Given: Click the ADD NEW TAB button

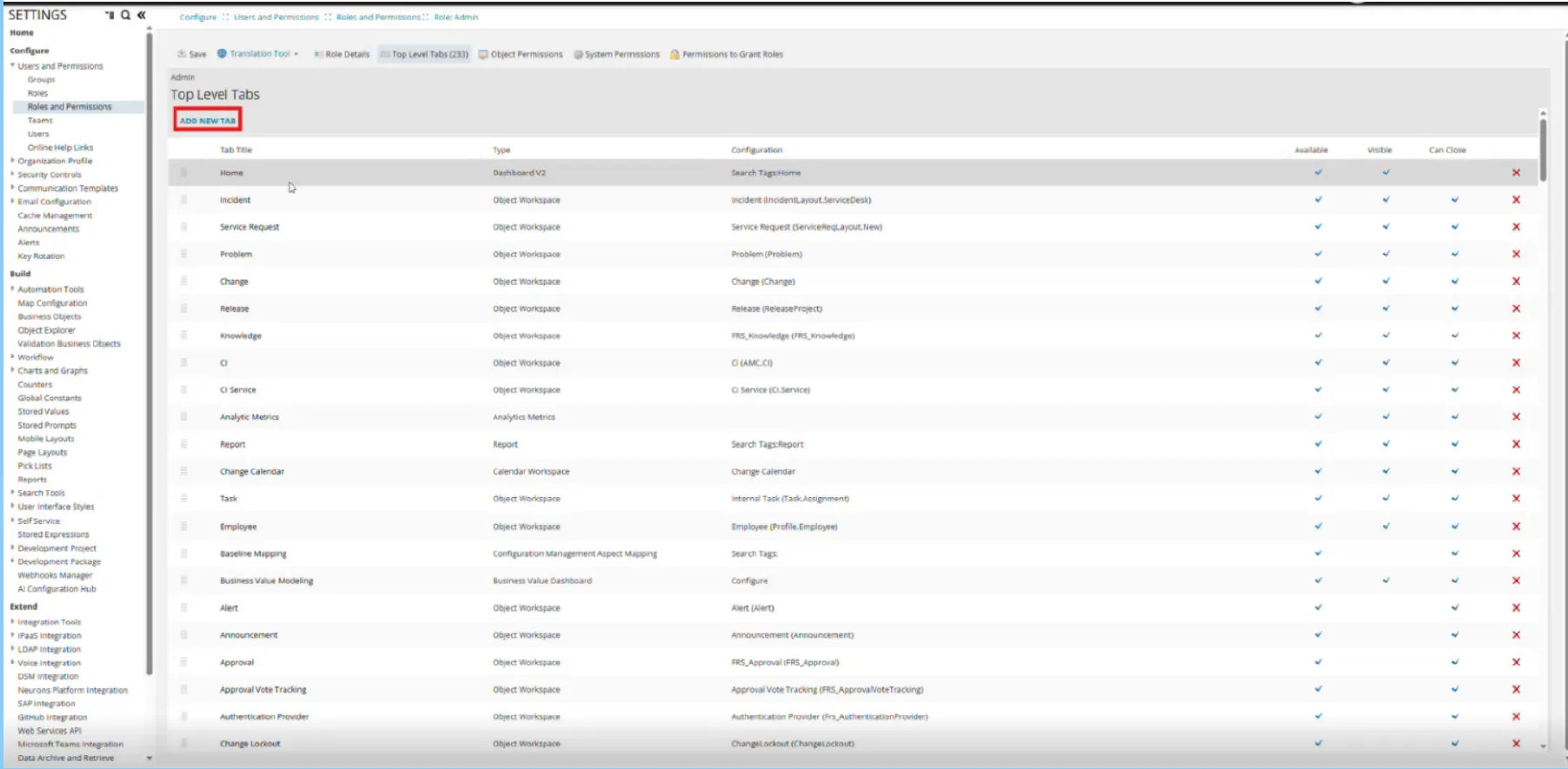Looking at the screenshot, I should (208, 120).
